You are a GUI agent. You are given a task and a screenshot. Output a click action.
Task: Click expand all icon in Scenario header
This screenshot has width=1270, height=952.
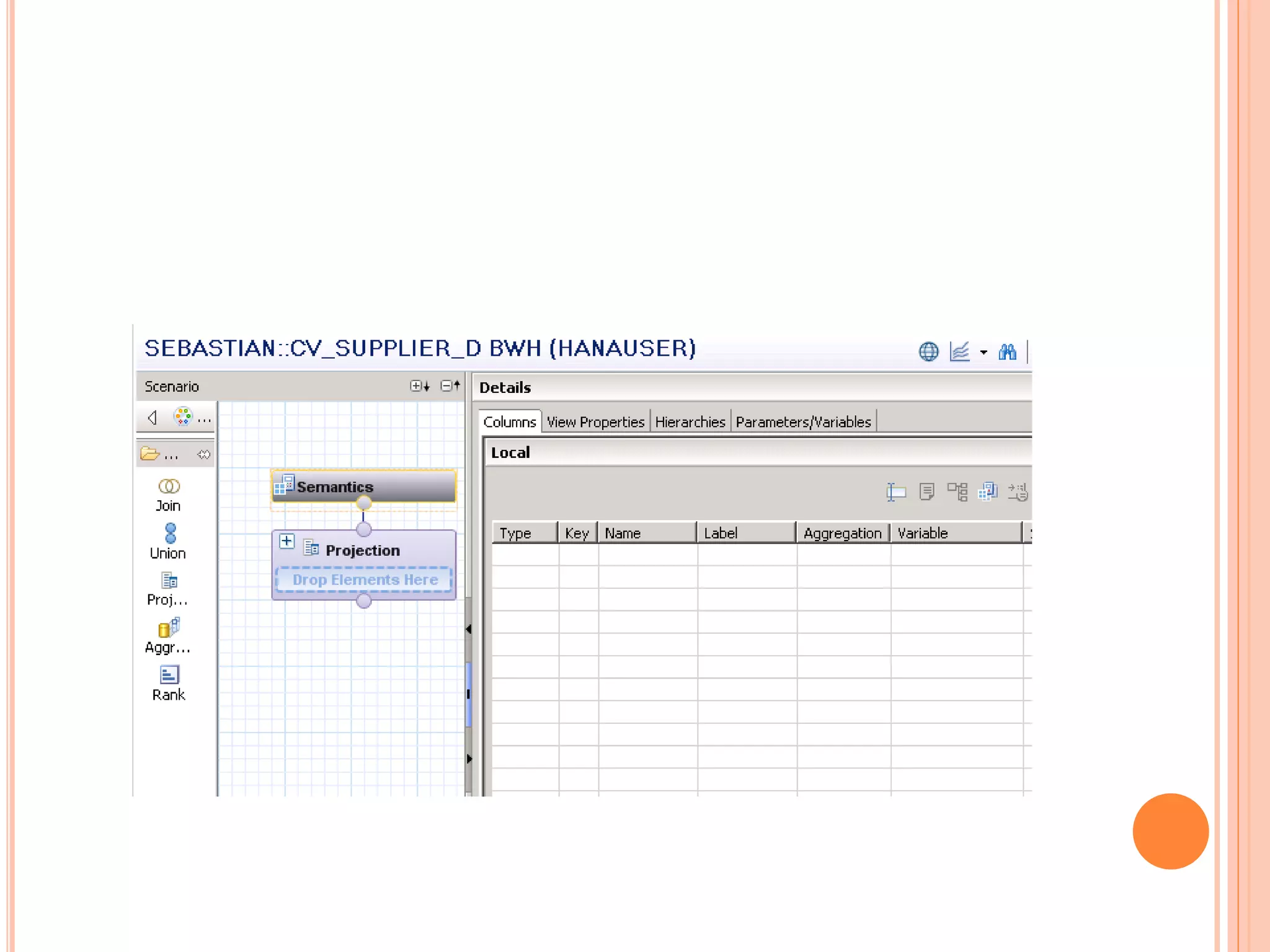420,386
